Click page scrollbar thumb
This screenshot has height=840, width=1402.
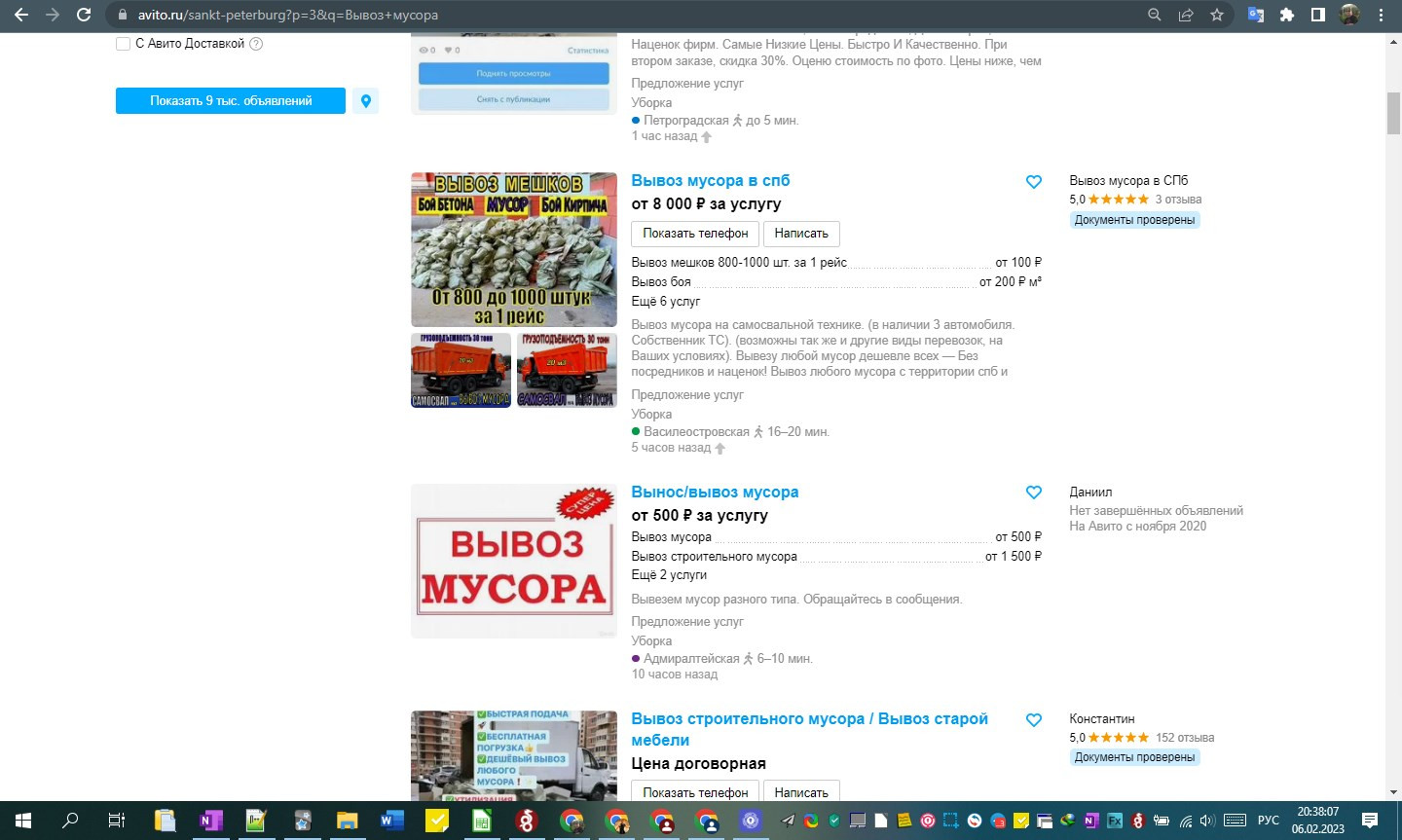tap(1393, 114)
